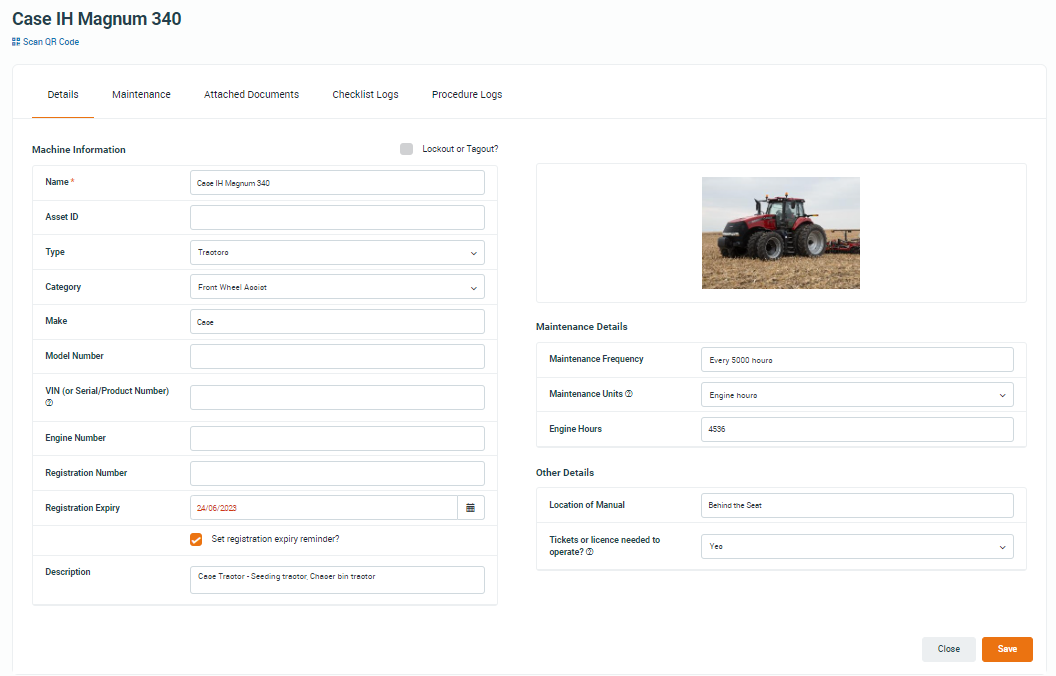
Task: Open the Registration Expiry calendar picker
Action: click(x=470, y=508)
